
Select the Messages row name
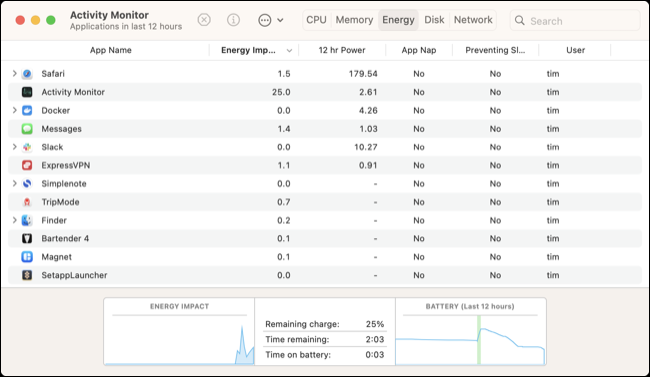click(61, 129)
